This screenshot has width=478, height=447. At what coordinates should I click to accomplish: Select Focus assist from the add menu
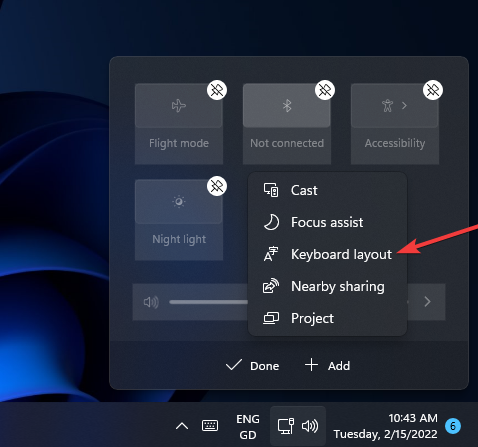coord(327,222)
